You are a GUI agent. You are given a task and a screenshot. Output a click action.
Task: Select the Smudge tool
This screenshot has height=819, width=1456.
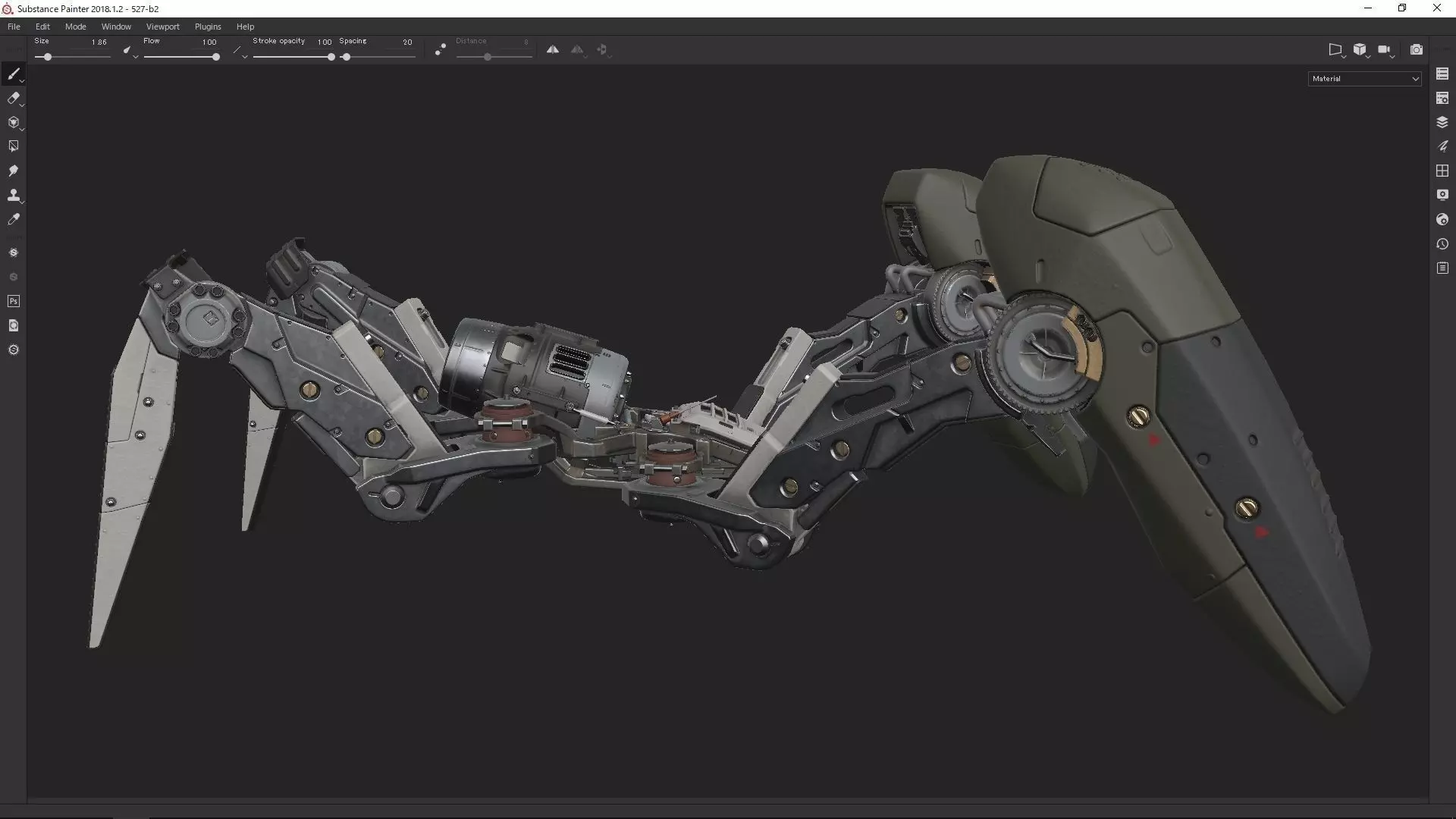click(x=13, y=171)
